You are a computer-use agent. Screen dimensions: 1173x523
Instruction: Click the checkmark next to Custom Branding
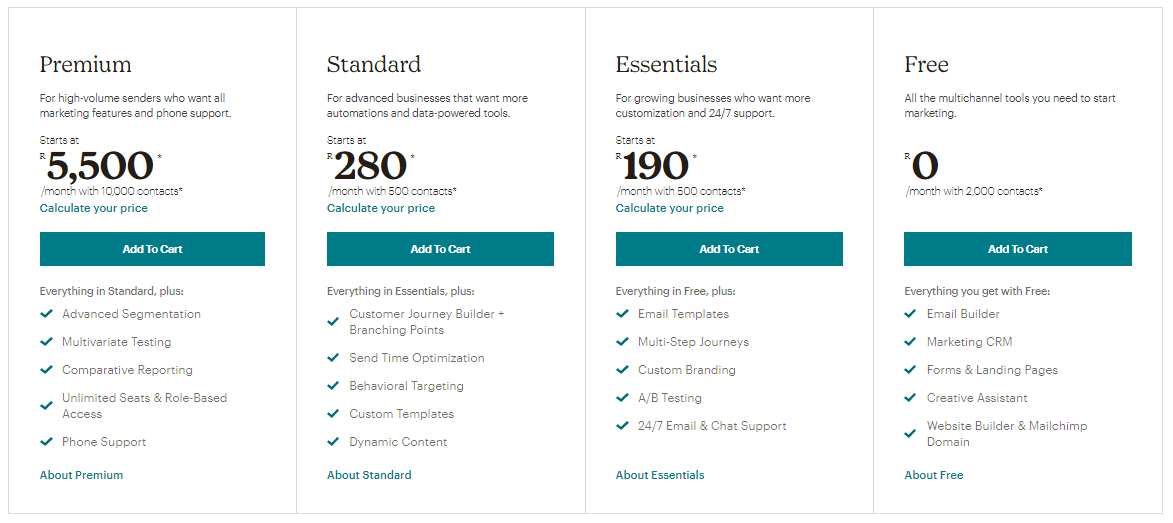point(622,370)
